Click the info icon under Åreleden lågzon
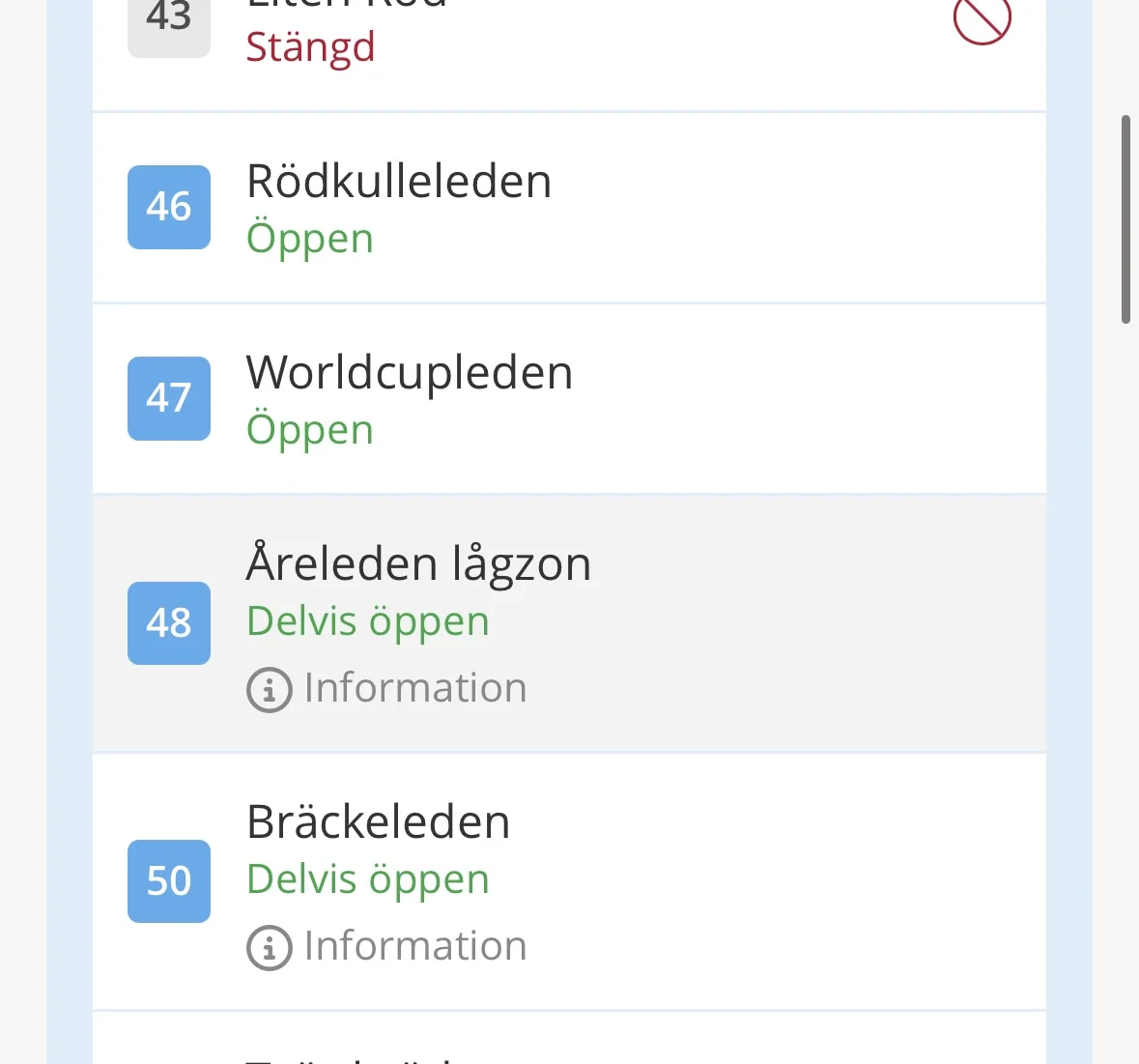 click(270, 690)
